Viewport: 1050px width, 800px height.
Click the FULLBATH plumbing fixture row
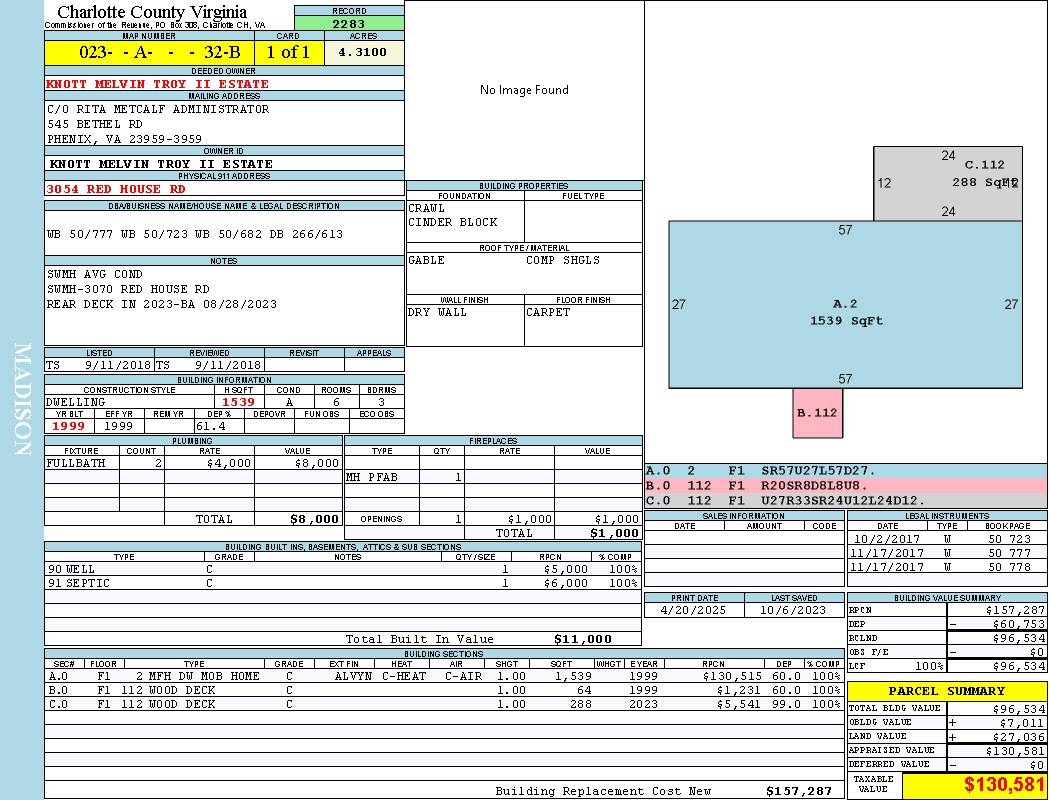pos(193,463)
